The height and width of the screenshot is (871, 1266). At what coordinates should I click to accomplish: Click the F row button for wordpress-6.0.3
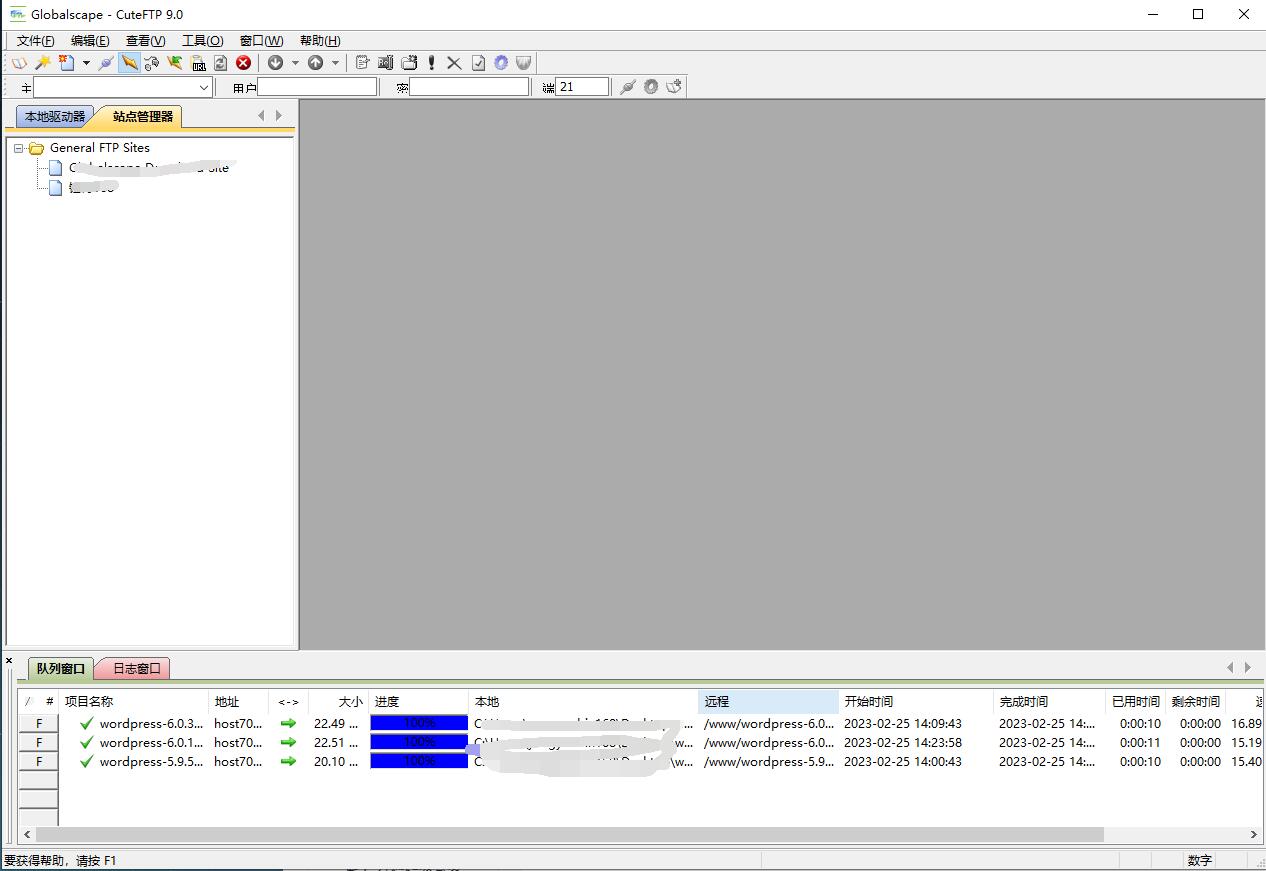click(x=39, y=723)
